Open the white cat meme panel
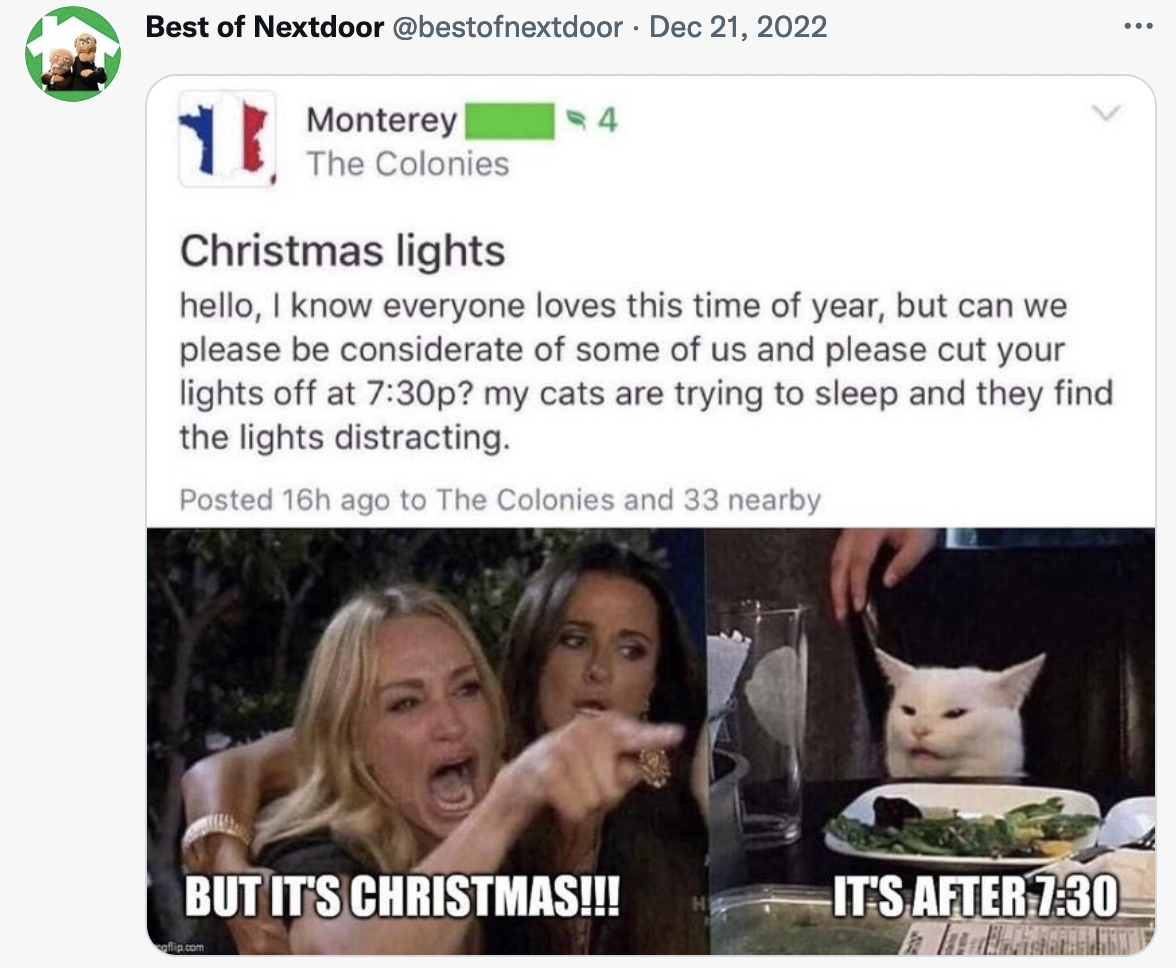Image resolution: width=1176 pixels, height=968 pixels. (931, 720)
